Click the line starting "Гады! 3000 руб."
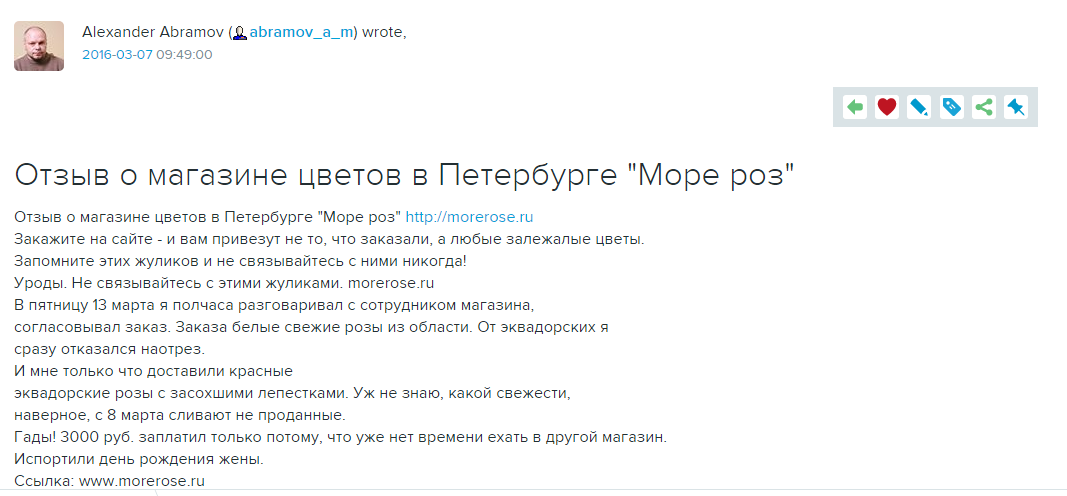Image resolution: width=1067 pixels, height=496 pixels. [x=340, y=437]
